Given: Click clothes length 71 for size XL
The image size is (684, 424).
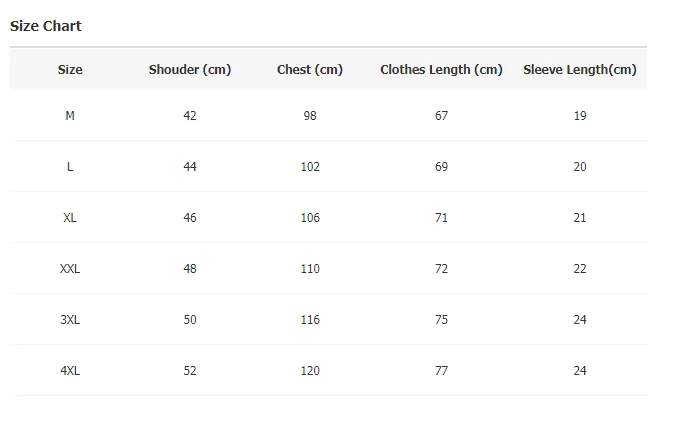Looking at the screenshot, I should 441,218.
